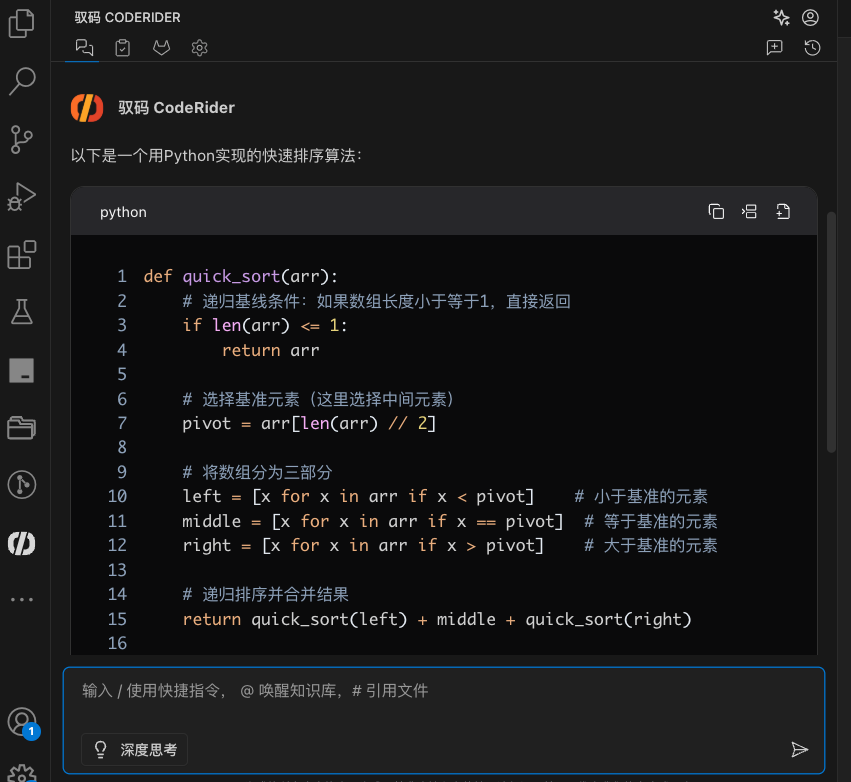The image size is (851, 782).
Task: Copy the python code block
Action: [716, 212]
